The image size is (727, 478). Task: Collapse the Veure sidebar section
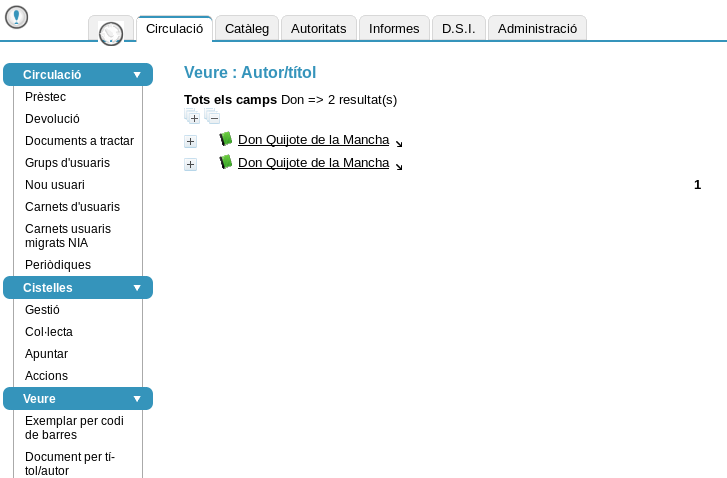pos(137,399)
